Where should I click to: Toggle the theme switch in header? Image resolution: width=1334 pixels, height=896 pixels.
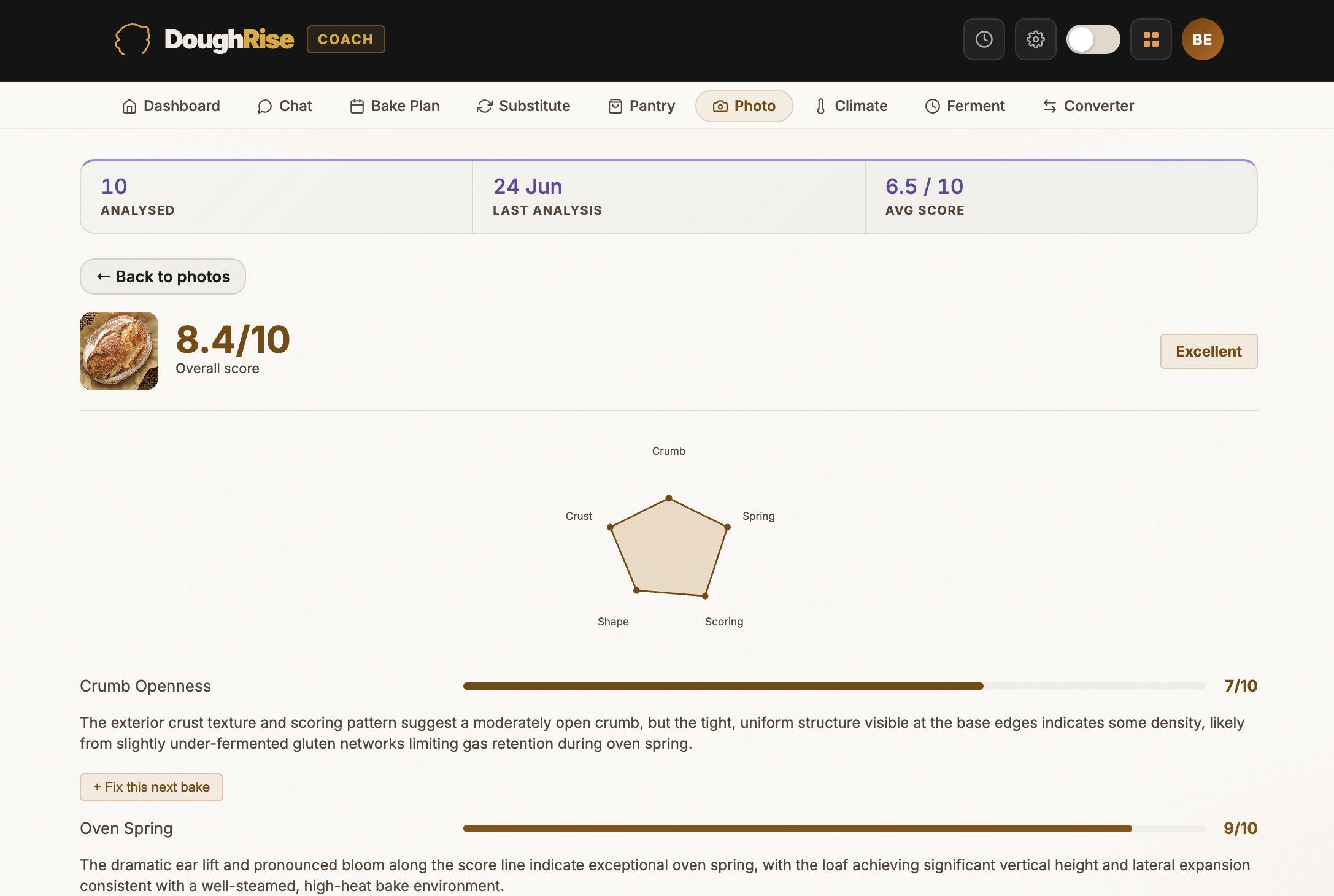coord(1093,39)
